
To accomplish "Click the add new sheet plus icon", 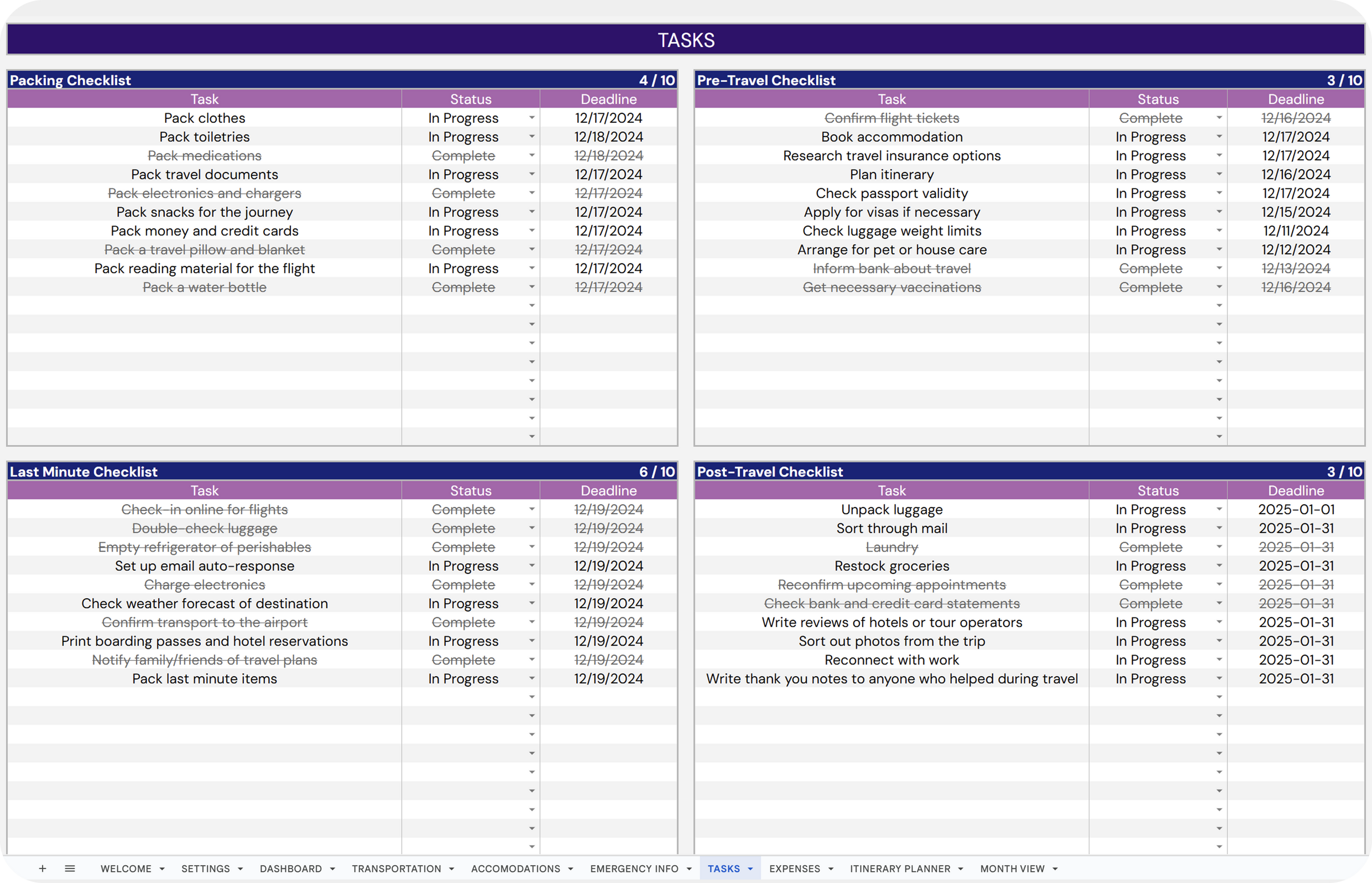I will point(42,869).
